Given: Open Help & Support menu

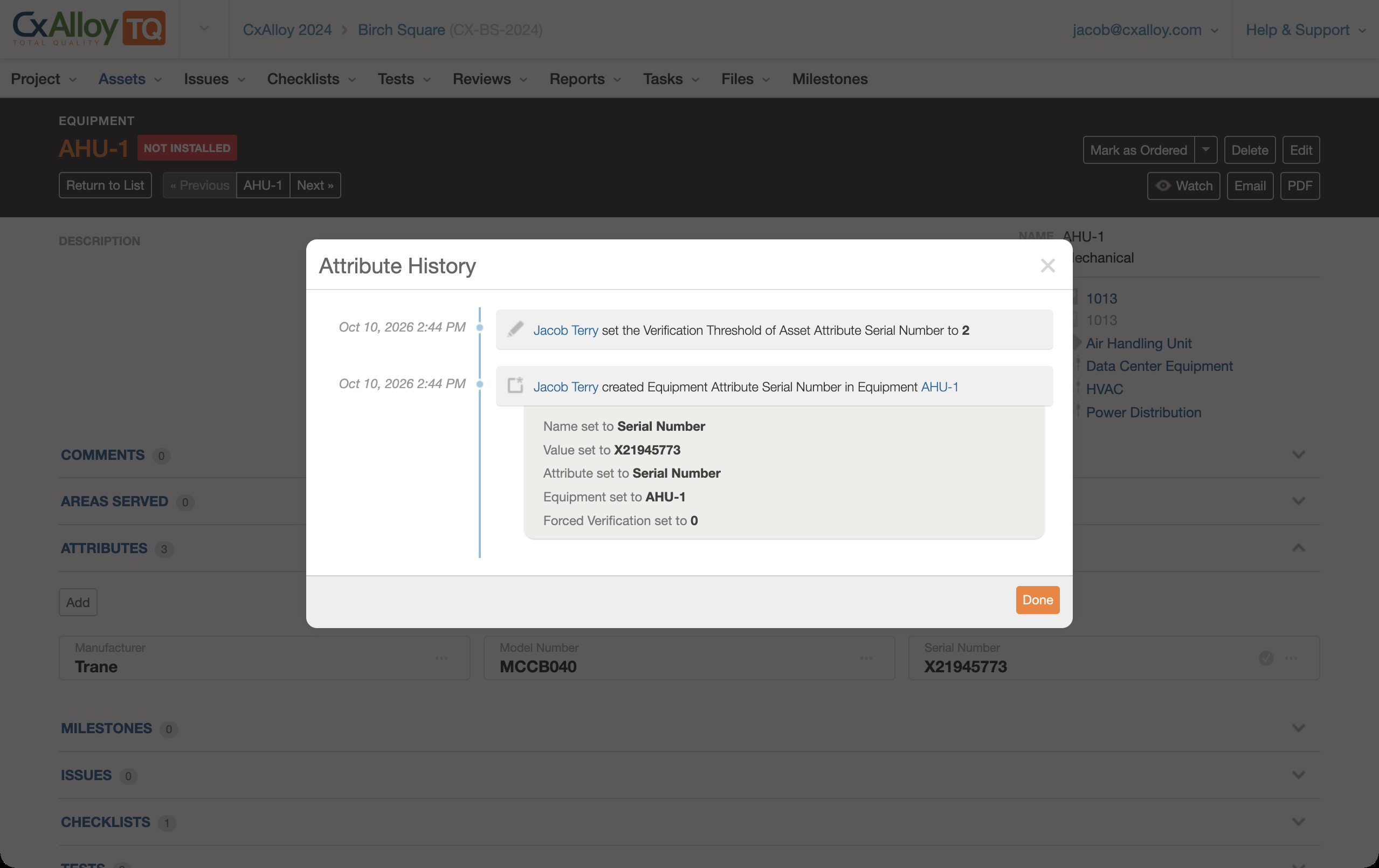Looking at the screenshot, I should point(1305,29).
